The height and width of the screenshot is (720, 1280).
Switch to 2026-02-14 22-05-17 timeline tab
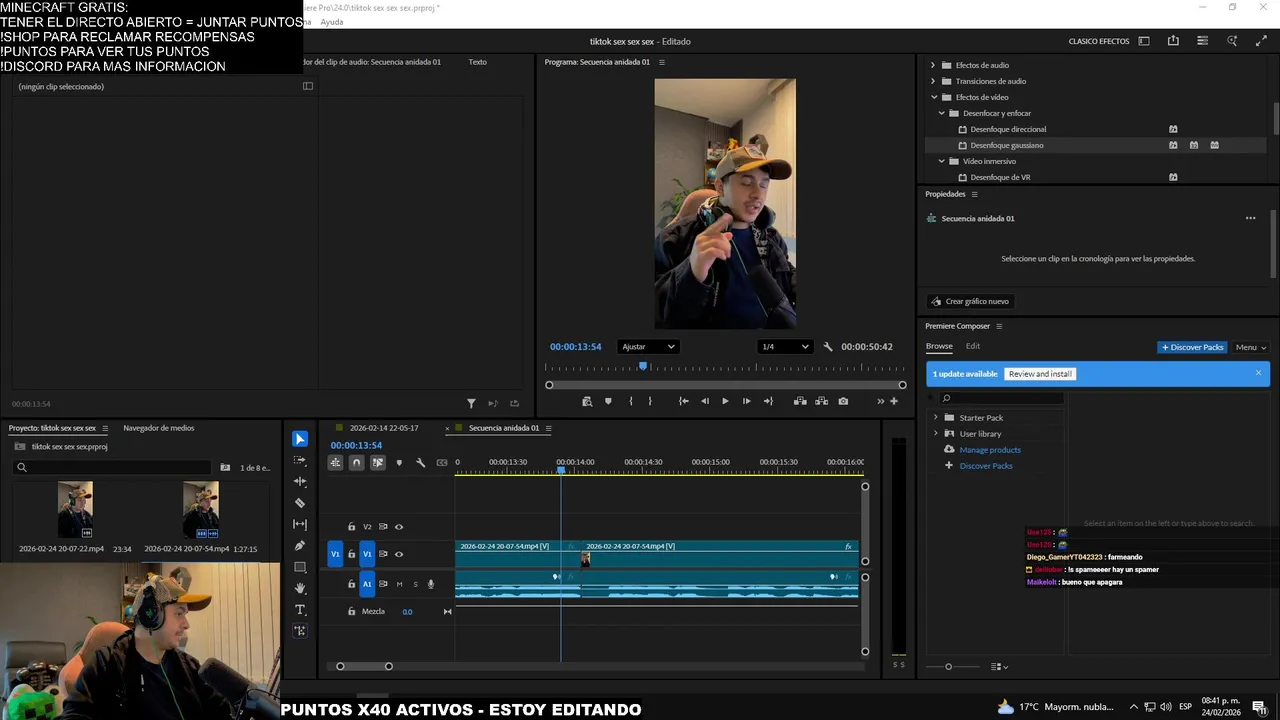384,428
